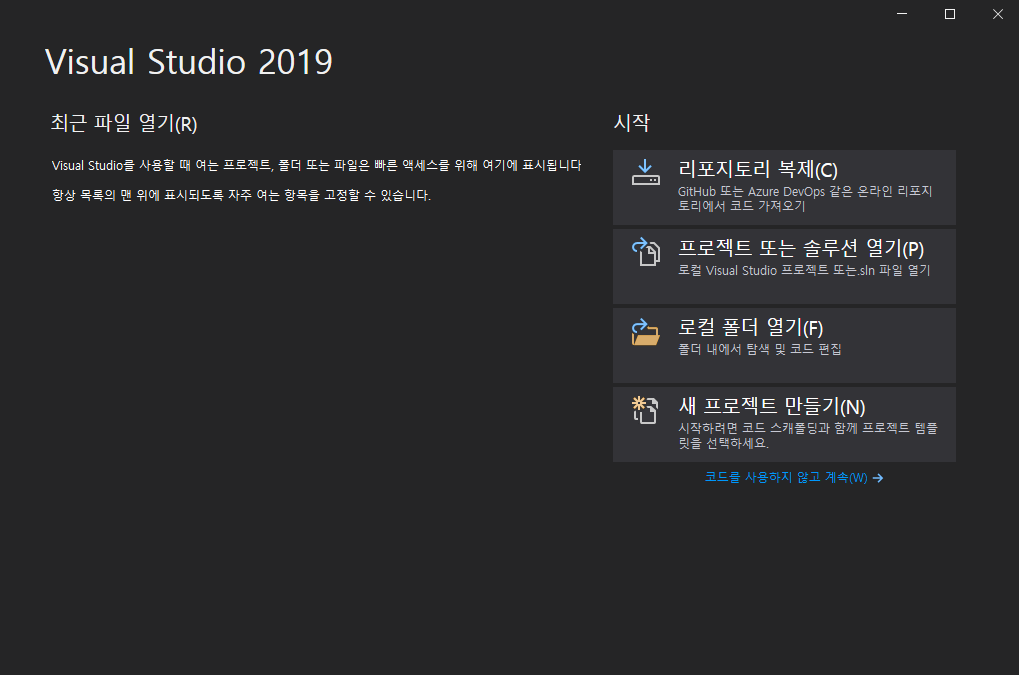Select 로컬 폴더 열기(F) title
This screenshot has width=1019, height=675.
751,327
